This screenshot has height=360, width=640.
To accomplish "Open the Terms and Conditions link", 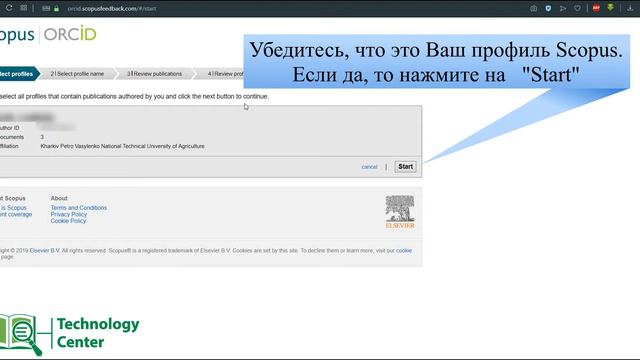I will click(79, 208).
